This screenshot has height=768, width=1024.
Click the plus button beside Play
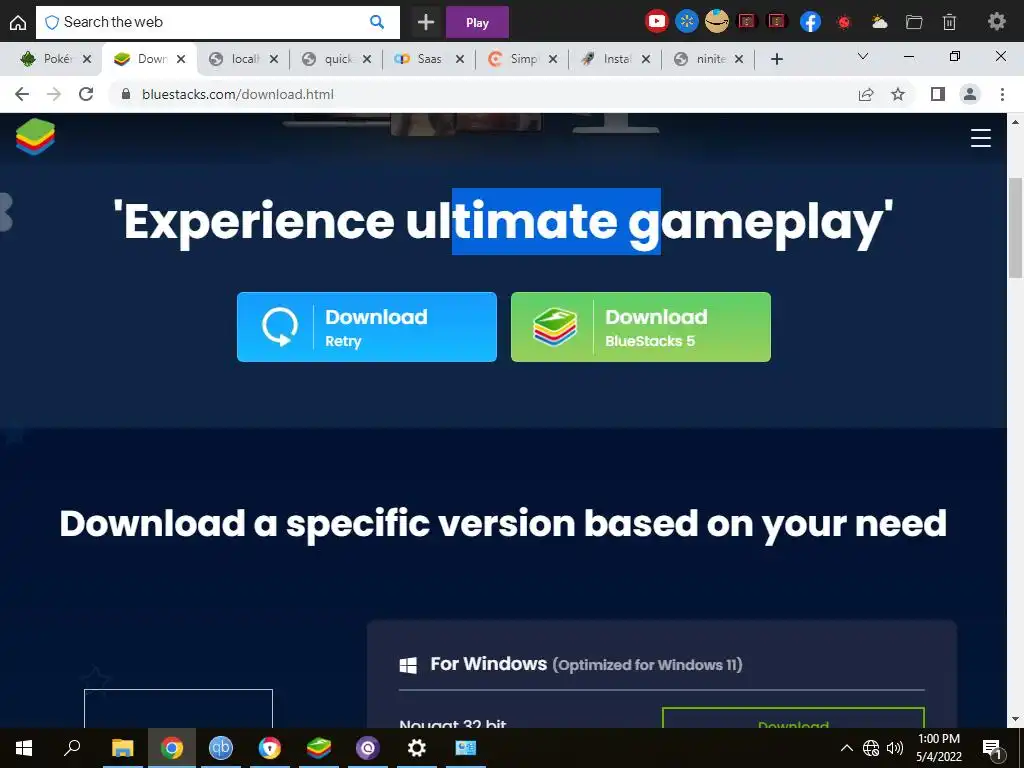pyautogui.click(x=426, y=23)
